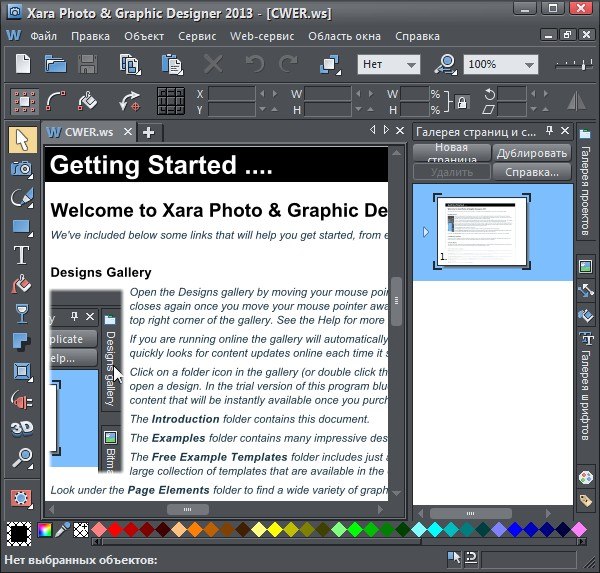Activate the 3D extrude tool

21,429
